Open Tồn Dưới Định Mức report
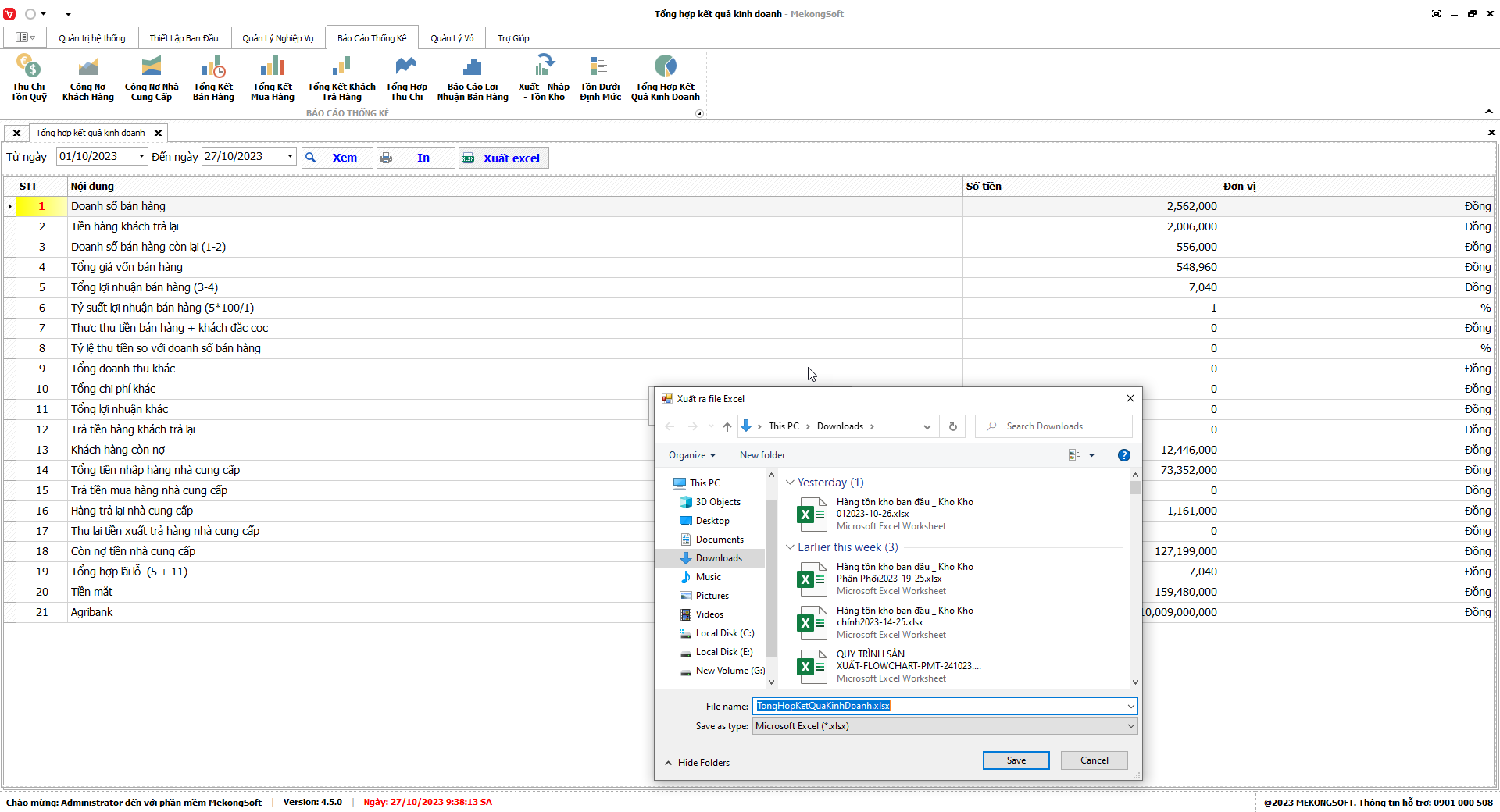Screen dimensions: 1500x812 coord(600,78)
